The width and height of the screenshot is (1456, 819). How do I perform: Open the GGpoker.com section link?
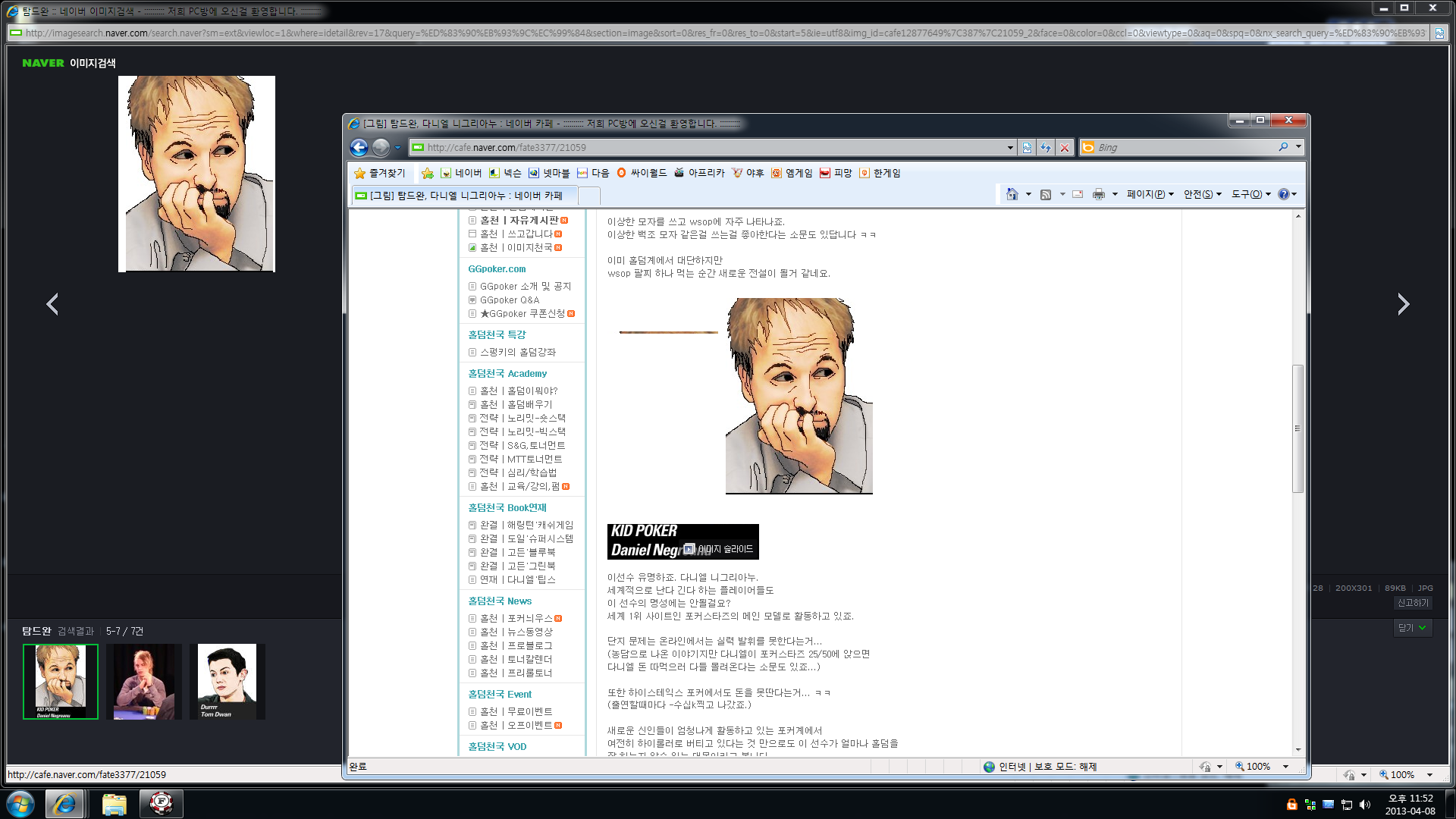pyautogui.click(x=497, y=269)
